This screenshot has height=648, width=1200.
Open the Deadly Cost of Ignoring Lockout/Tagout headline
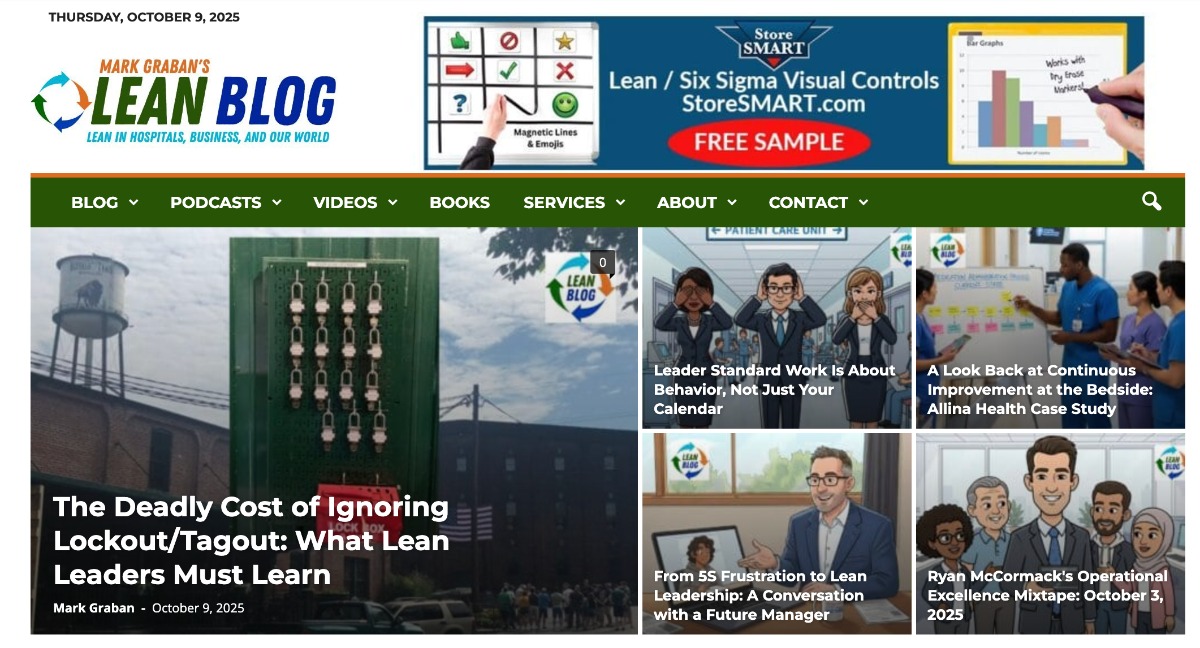point(251,541)
